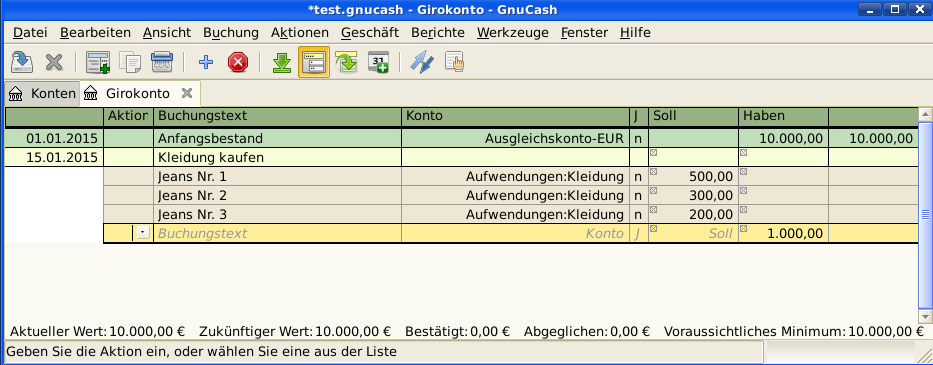The height and width of the screenshot is (365, 933).
Task: Open the Hilfe menu
Action: (635, 33)
